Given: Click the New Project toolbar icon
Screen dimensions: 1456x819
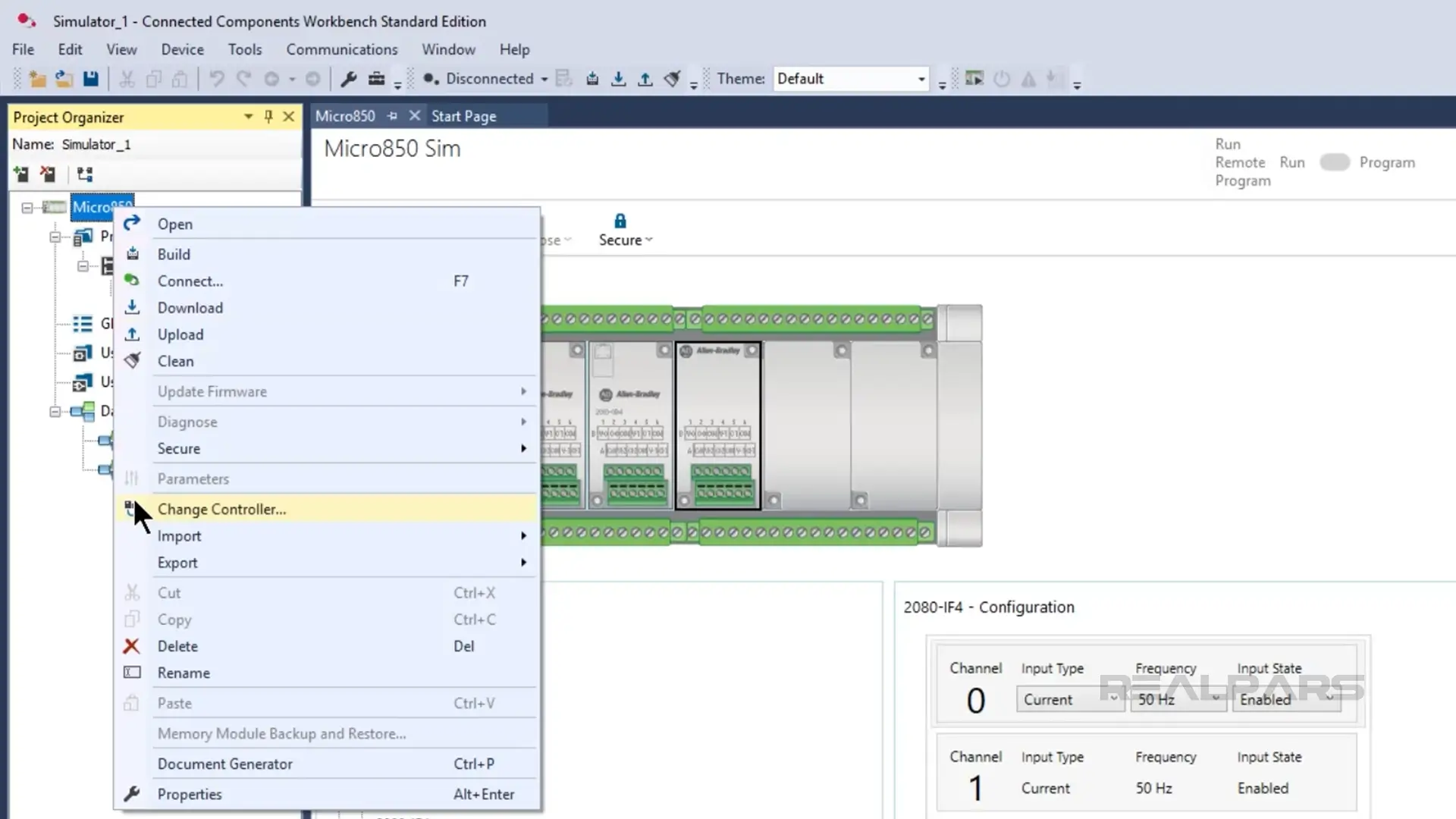Looking at the screenshot, I should (x=37, y=79).
